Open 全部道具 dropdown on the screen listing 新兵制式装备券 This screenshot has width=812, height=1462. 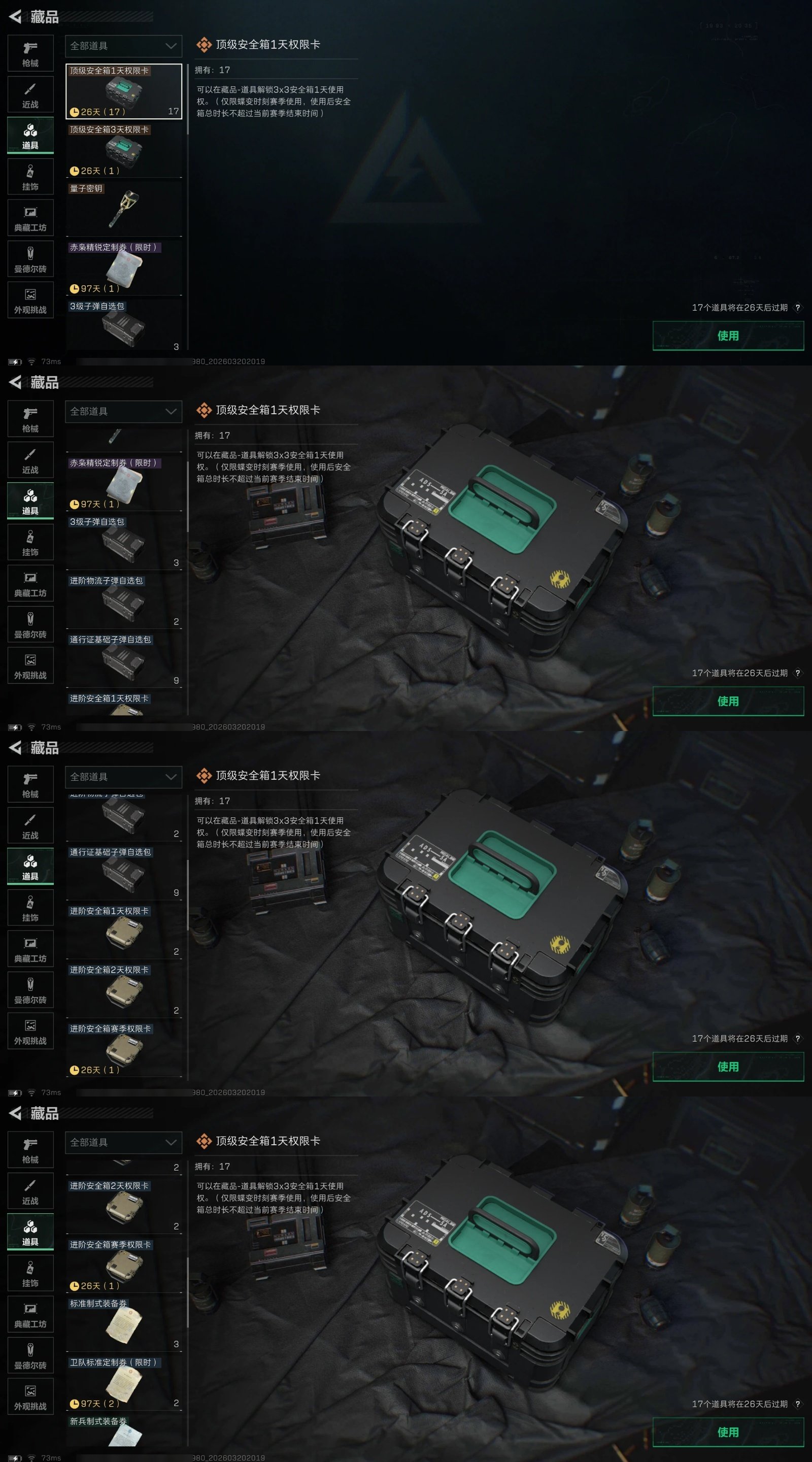tap(124, 1143)
